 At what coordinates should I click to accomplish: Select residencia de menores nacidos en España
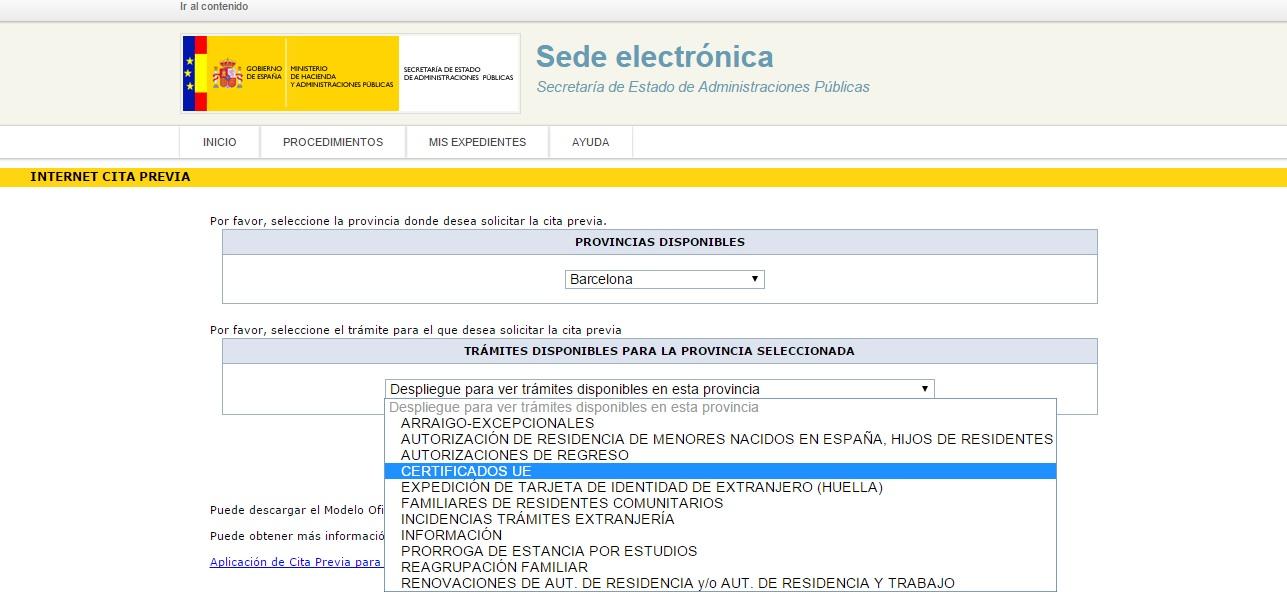pos(726,439)
